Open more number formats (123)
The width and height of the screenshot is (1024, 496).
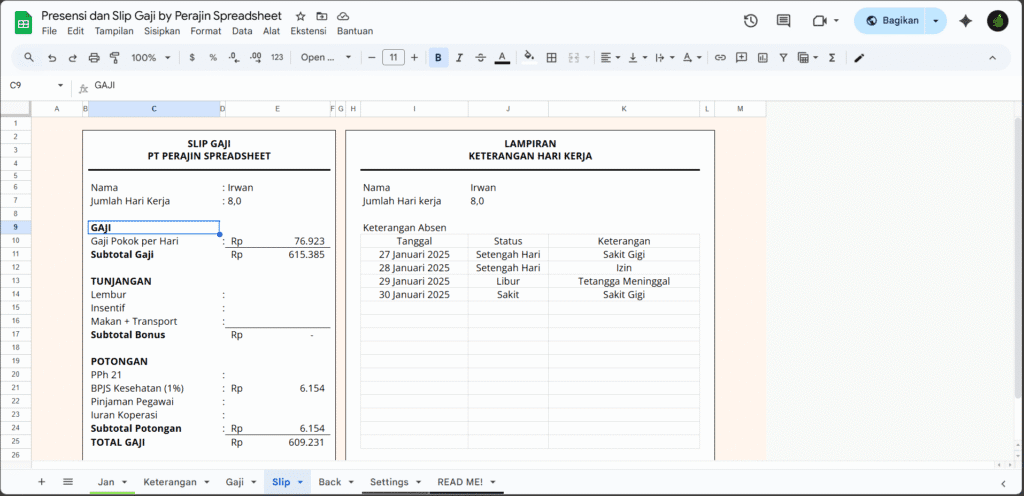click(277, 57)
